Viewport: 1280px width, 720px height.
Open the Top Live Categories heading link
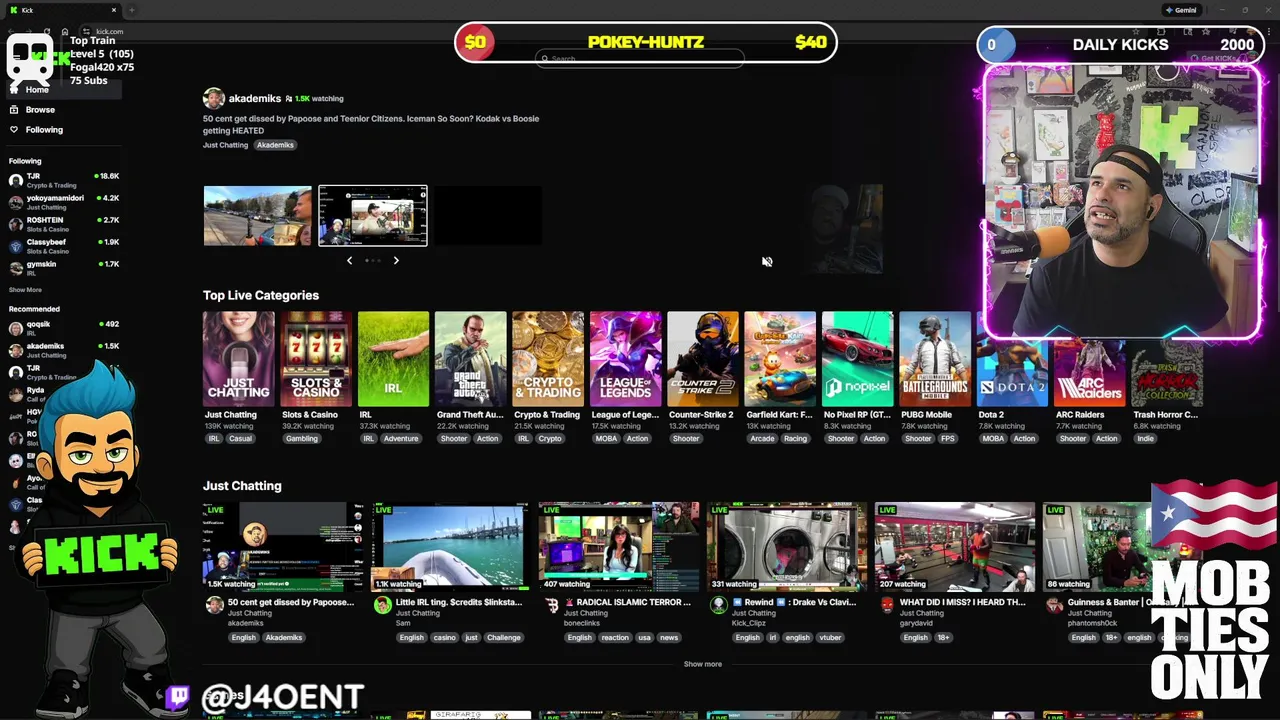[x=261, y=295]
